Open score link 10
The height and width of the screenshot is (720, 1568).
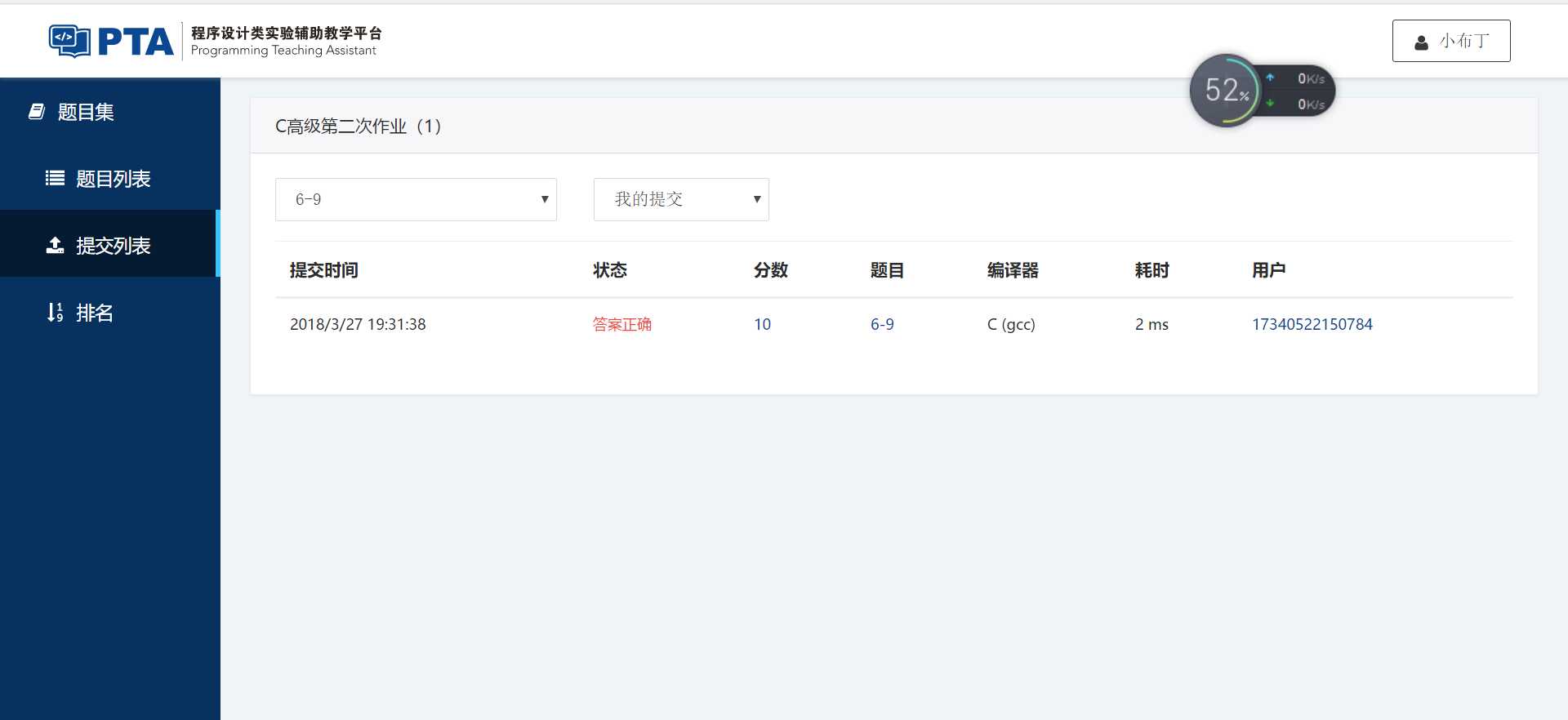pos(762,324)
